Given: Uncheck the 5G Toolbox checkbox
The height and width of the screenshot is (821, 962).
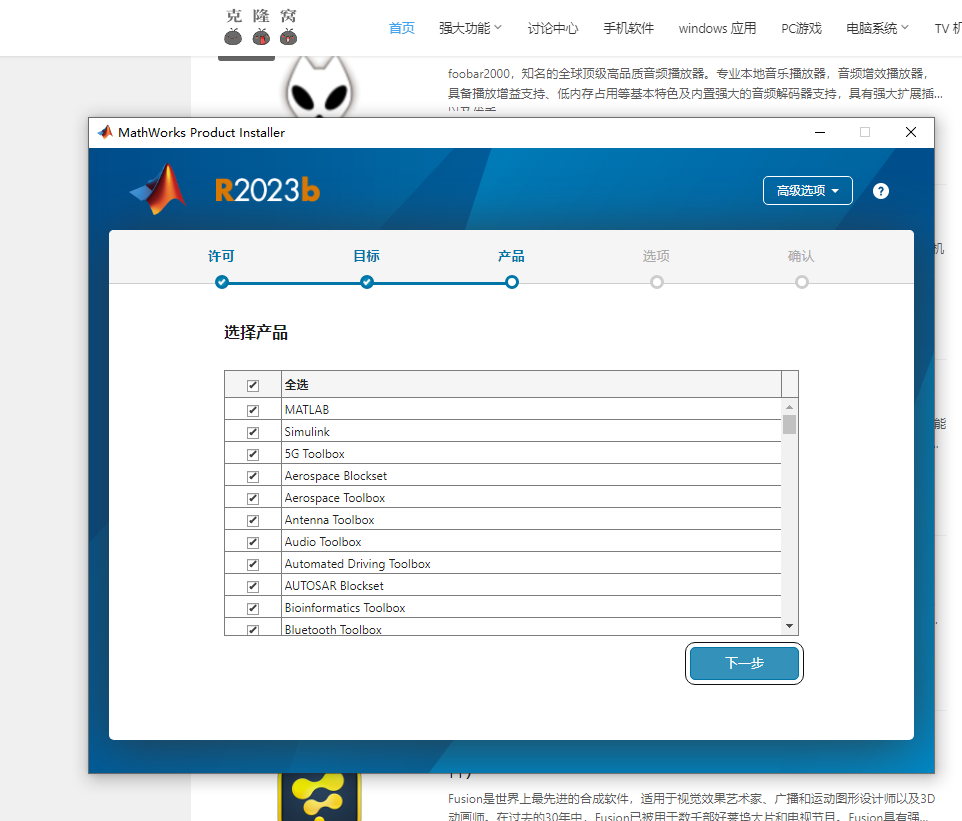Looking at the screenshot, I should click(253, 454).
